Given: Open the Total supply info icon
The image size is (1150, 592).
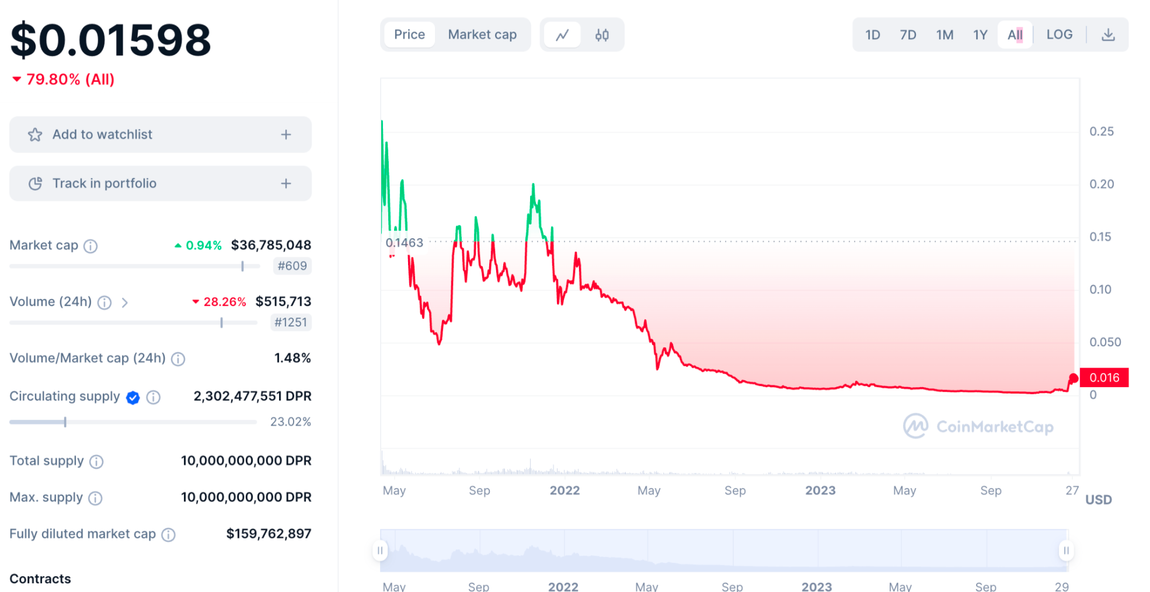Looking at the screenshot, I should click(x=96, y=461).
